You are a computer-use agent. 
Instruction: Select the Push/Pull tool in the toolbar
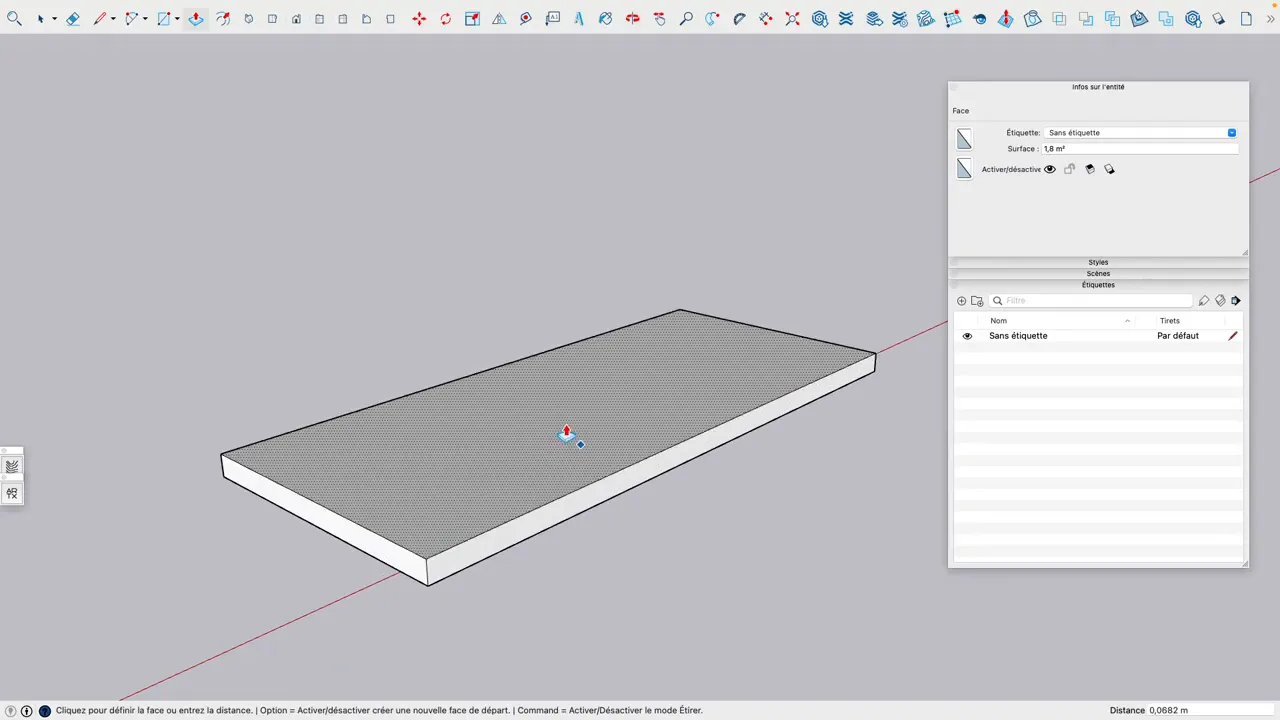click(x=195, y=18)
